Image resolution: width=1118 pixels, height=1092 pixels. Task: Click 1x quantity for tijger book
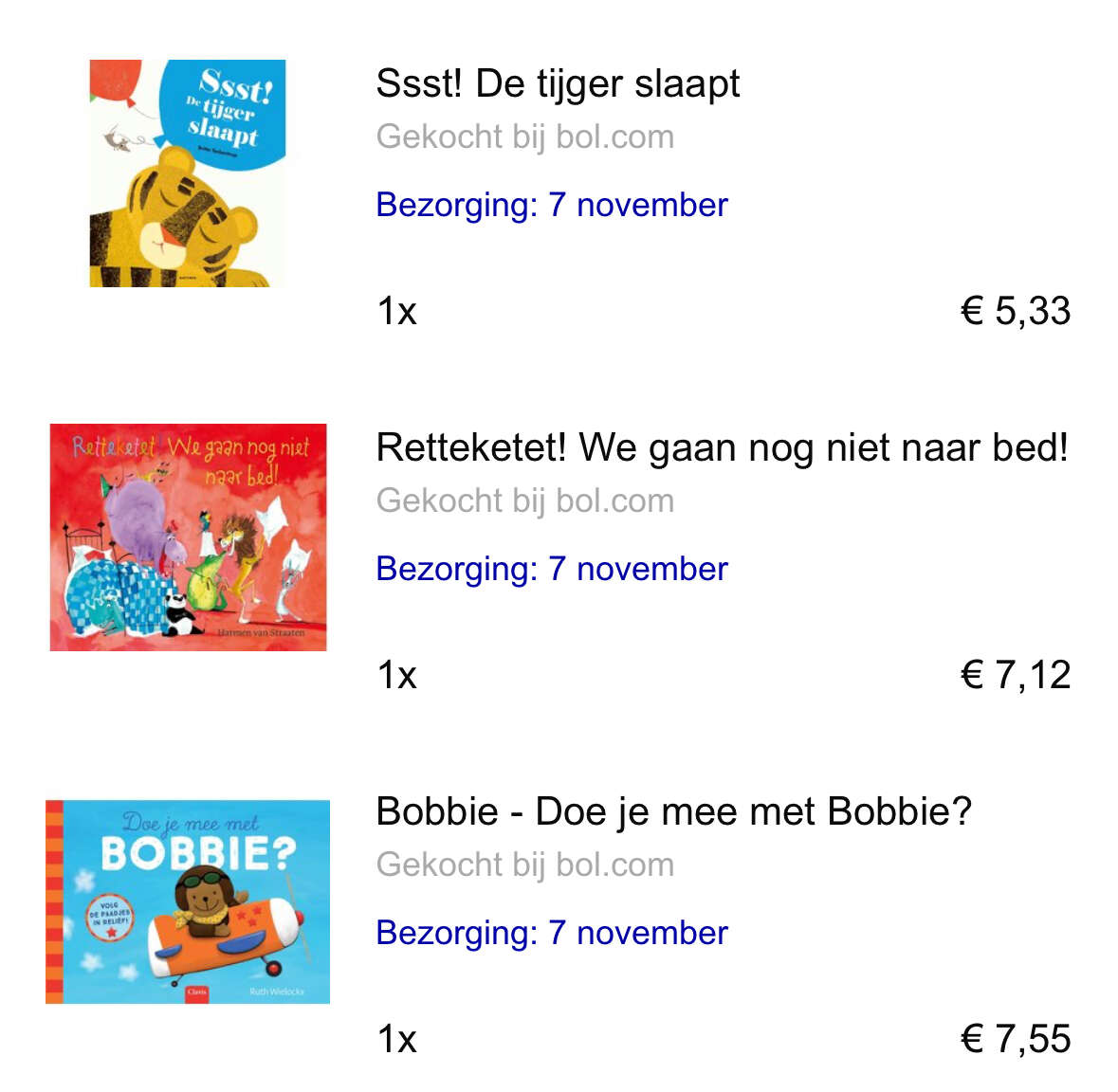click(x=396, y=312)
